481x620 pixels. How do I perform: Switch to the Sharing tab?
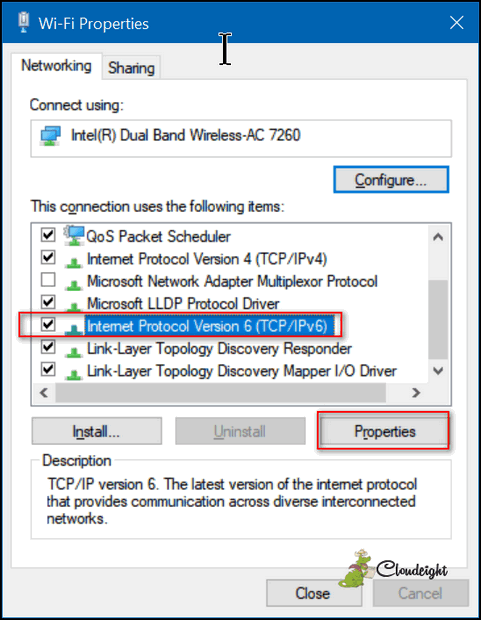[x=131, y=68]
